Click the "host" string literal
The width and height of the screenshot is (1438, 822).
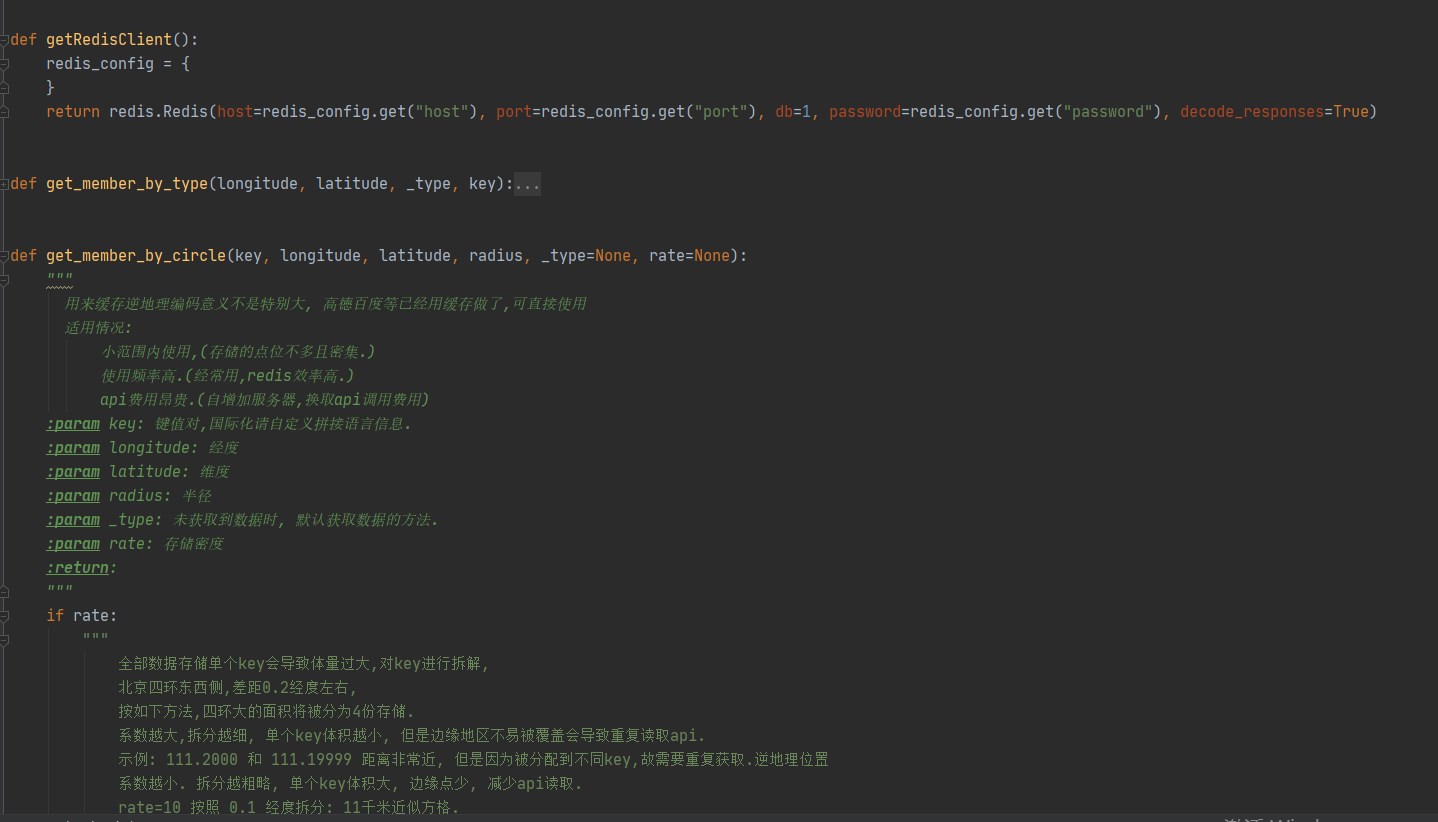click(x=443, y=112)
